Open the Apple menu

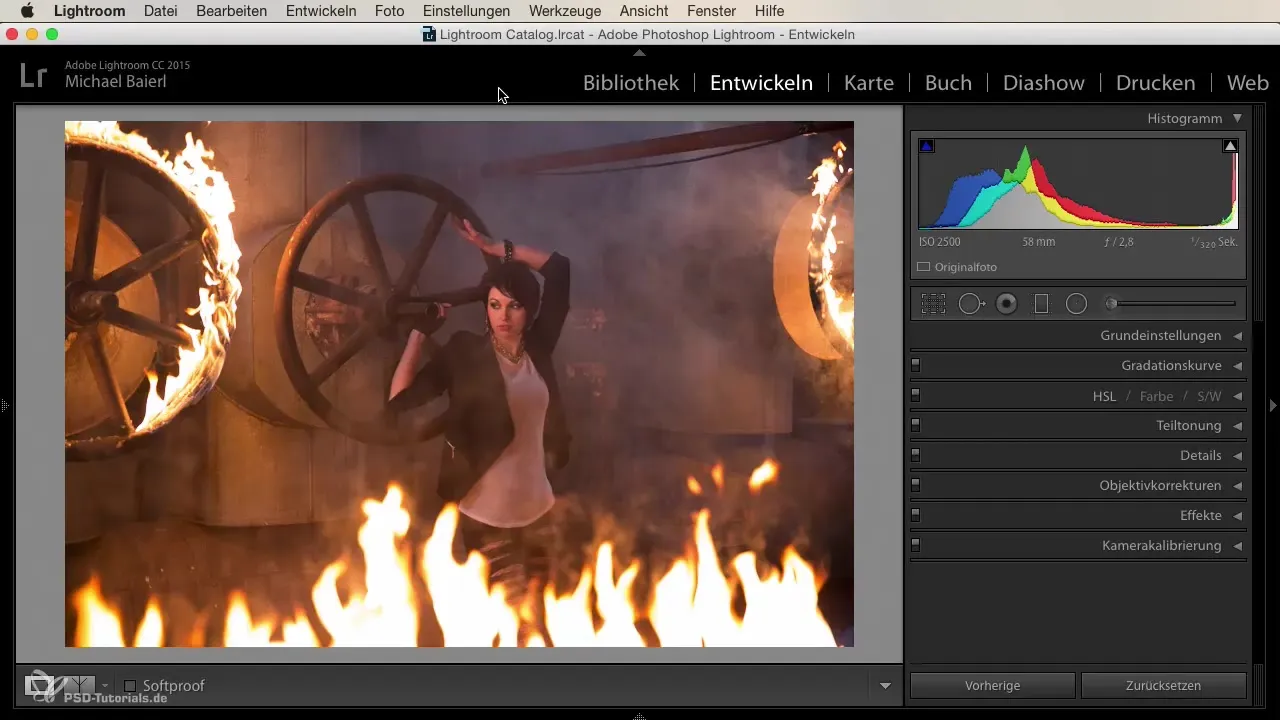pyautogui.click(x=27, y=11)
